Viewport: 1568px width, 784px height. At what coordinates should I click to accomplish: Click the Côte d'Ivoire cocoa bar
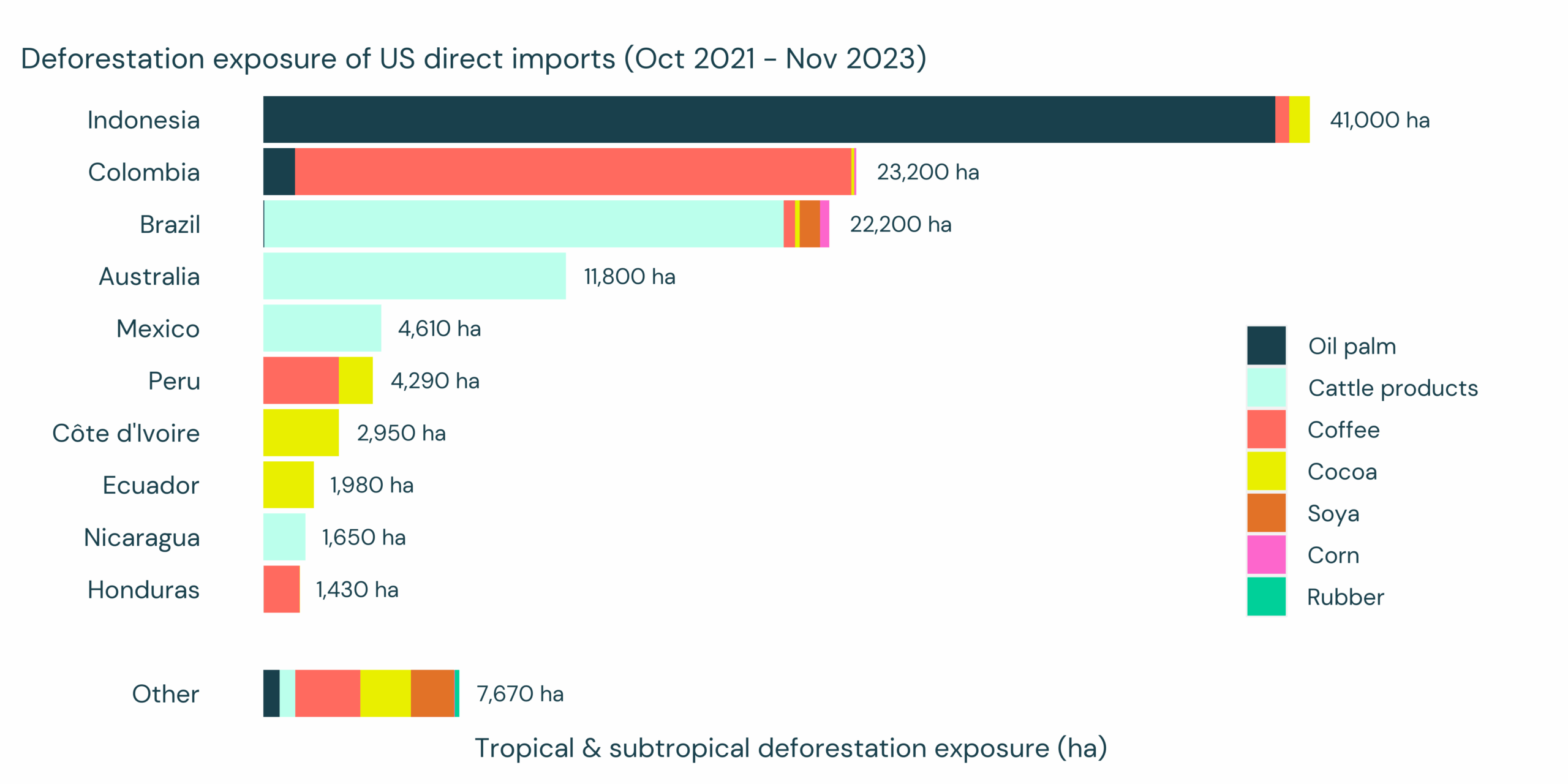pos(301,432)
